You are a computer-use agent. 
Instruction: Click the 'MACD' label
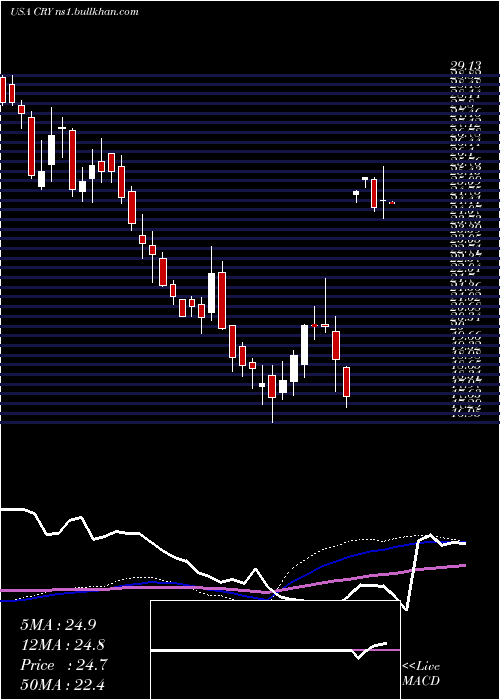420,681
